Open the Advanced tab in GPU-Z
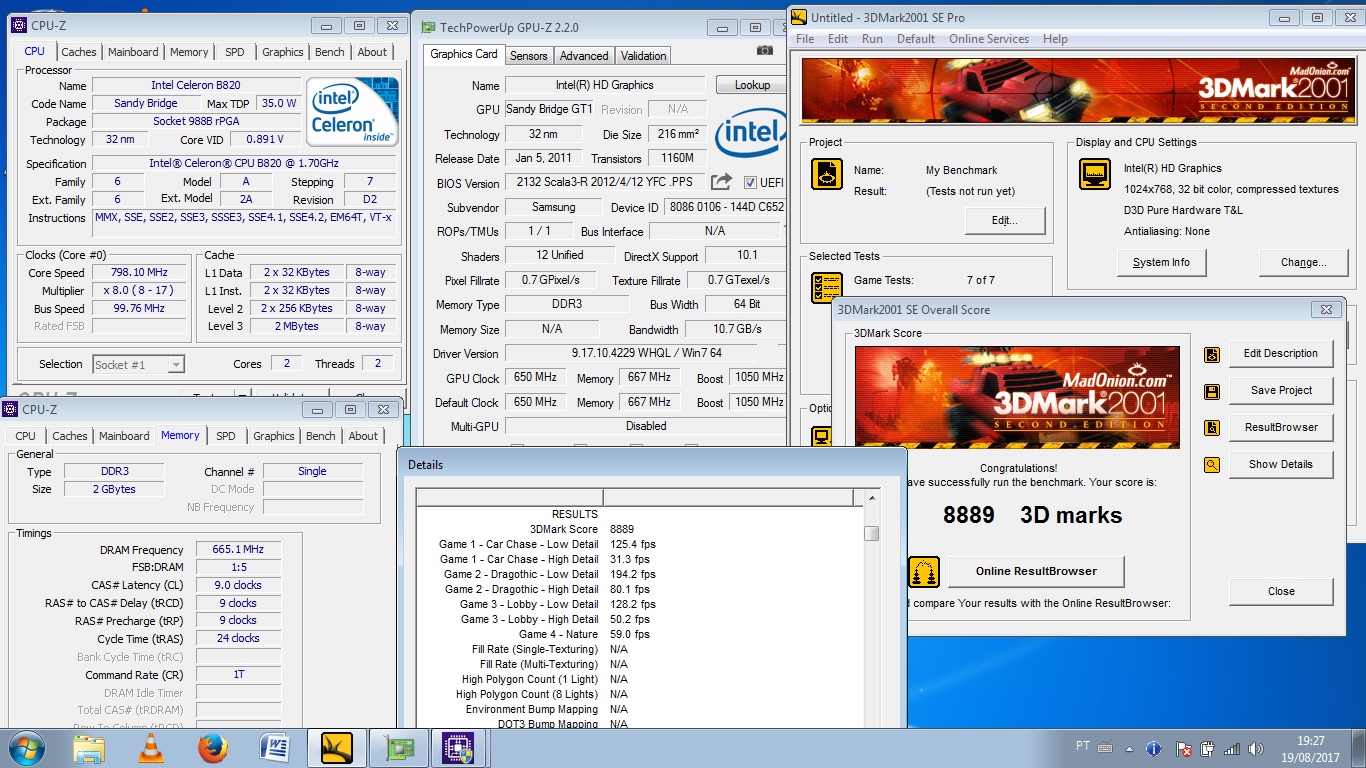This screenshot has height=768, width=1366. [584, 56]
